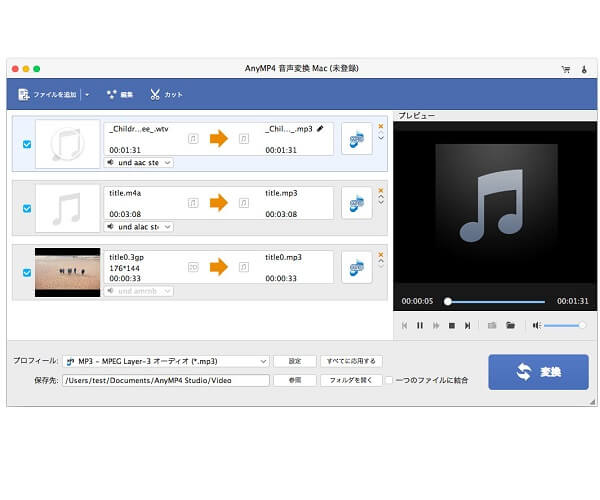Screen dimensions: 600x500
Task: Click the Add File (ファイルを追加) toolbar button
Action: [x=47, y=94]
